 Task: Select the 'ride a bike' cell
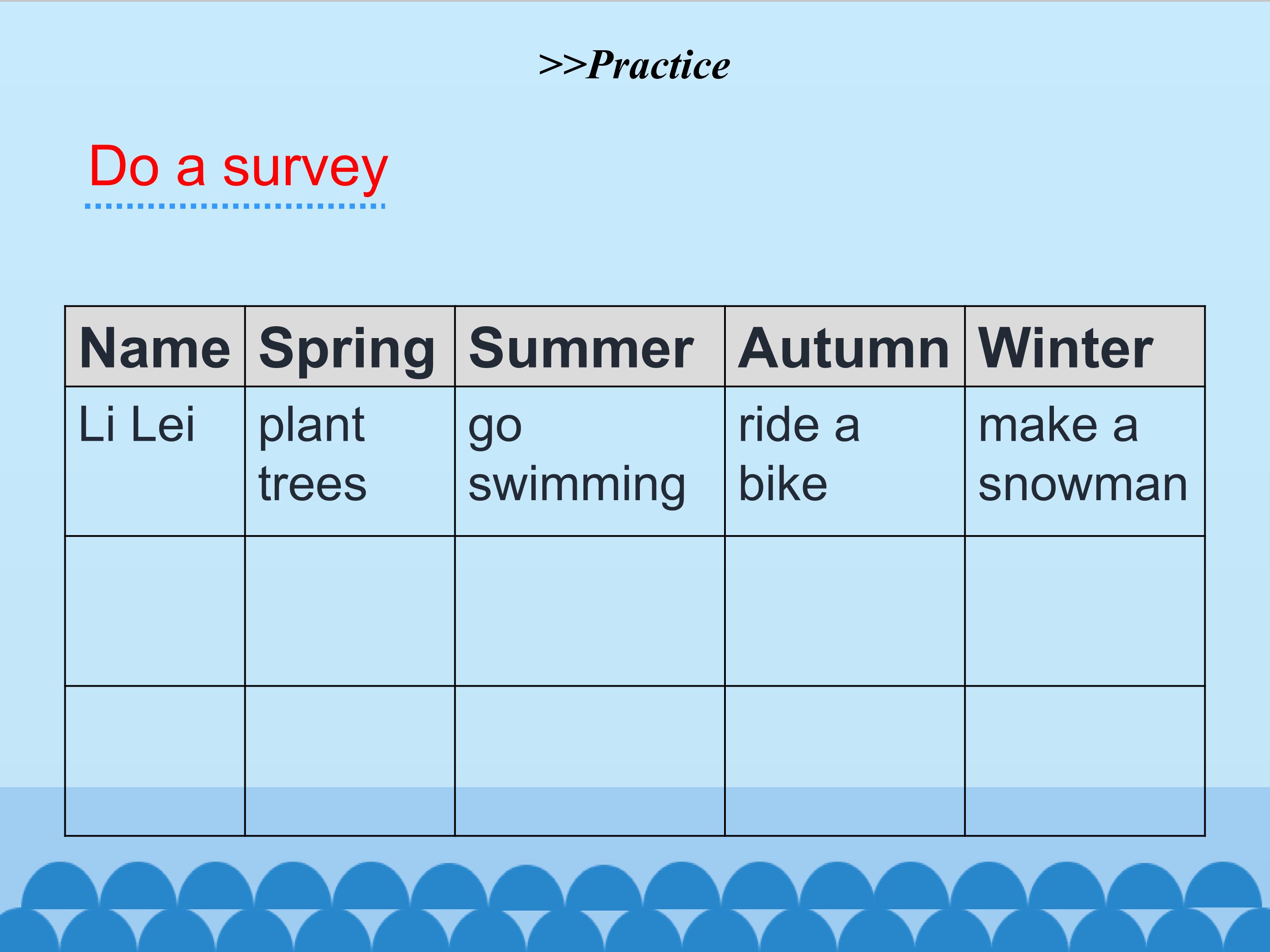845,461
